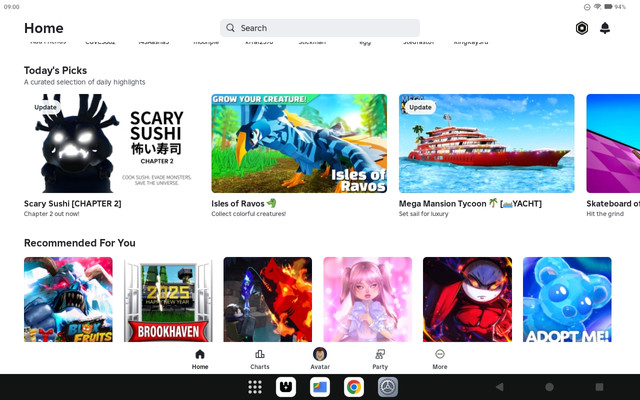
Task: Open the notifications bell
Action: pyautogui.click(x=605, y=28)
